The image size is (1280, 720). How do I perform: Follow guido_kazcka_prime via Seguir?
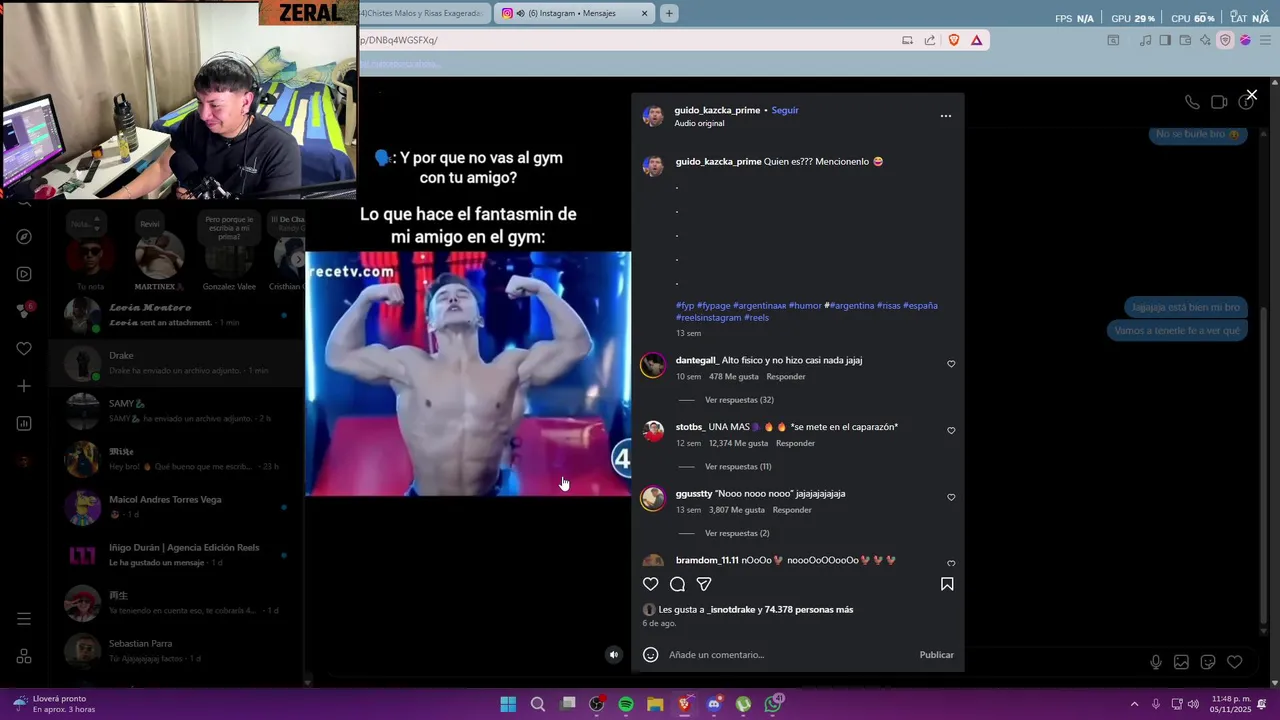point(785,110)
